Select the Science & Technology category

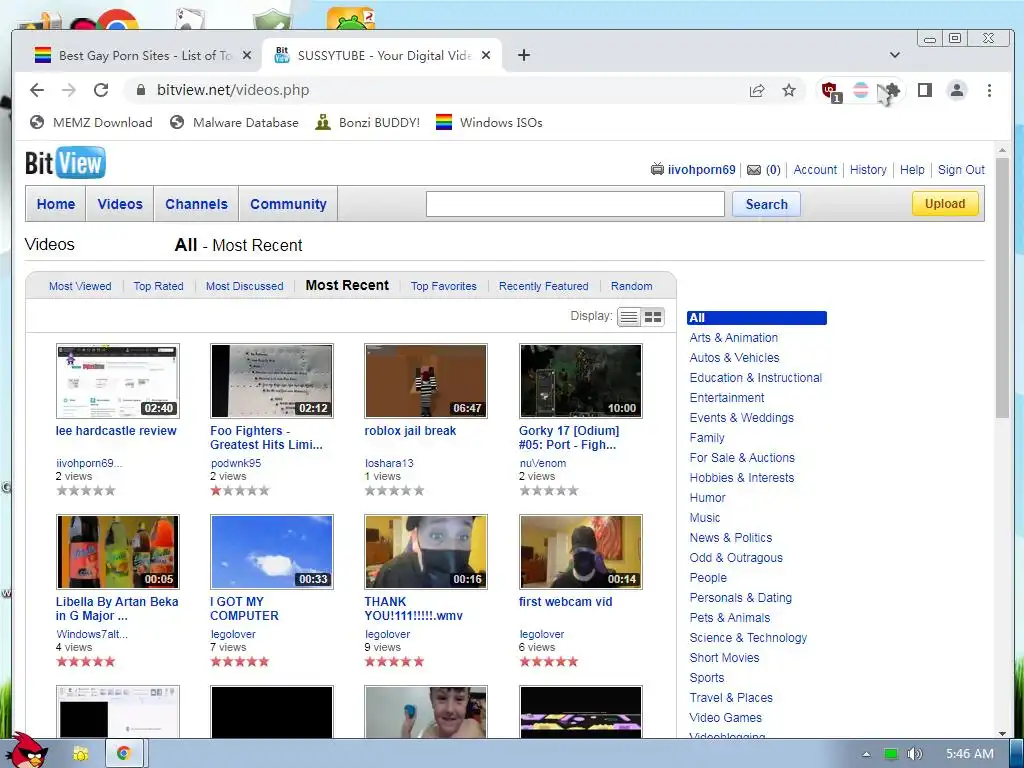click(x=748, y=638)
